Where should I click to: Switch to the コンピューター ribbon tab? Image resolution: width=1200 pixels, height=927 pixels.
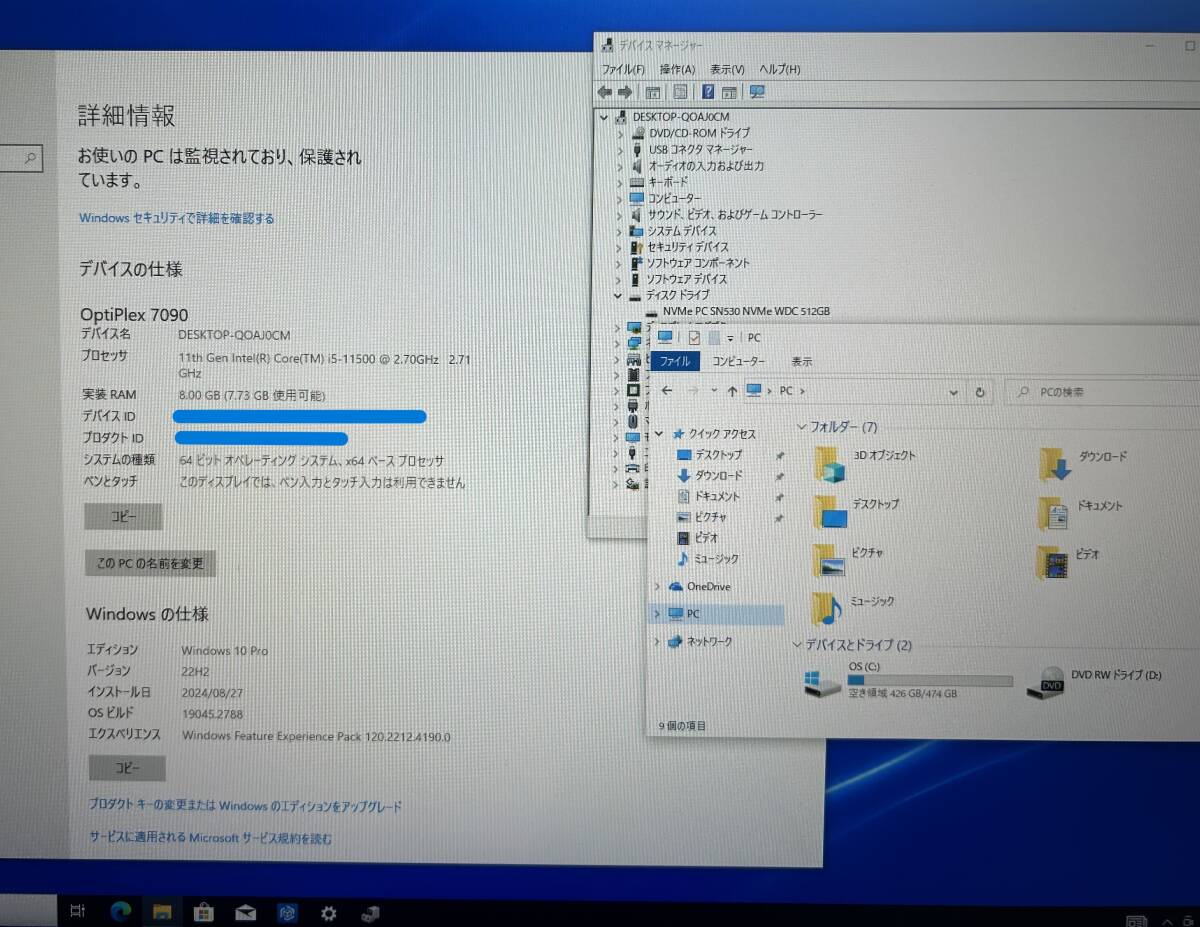740,361
